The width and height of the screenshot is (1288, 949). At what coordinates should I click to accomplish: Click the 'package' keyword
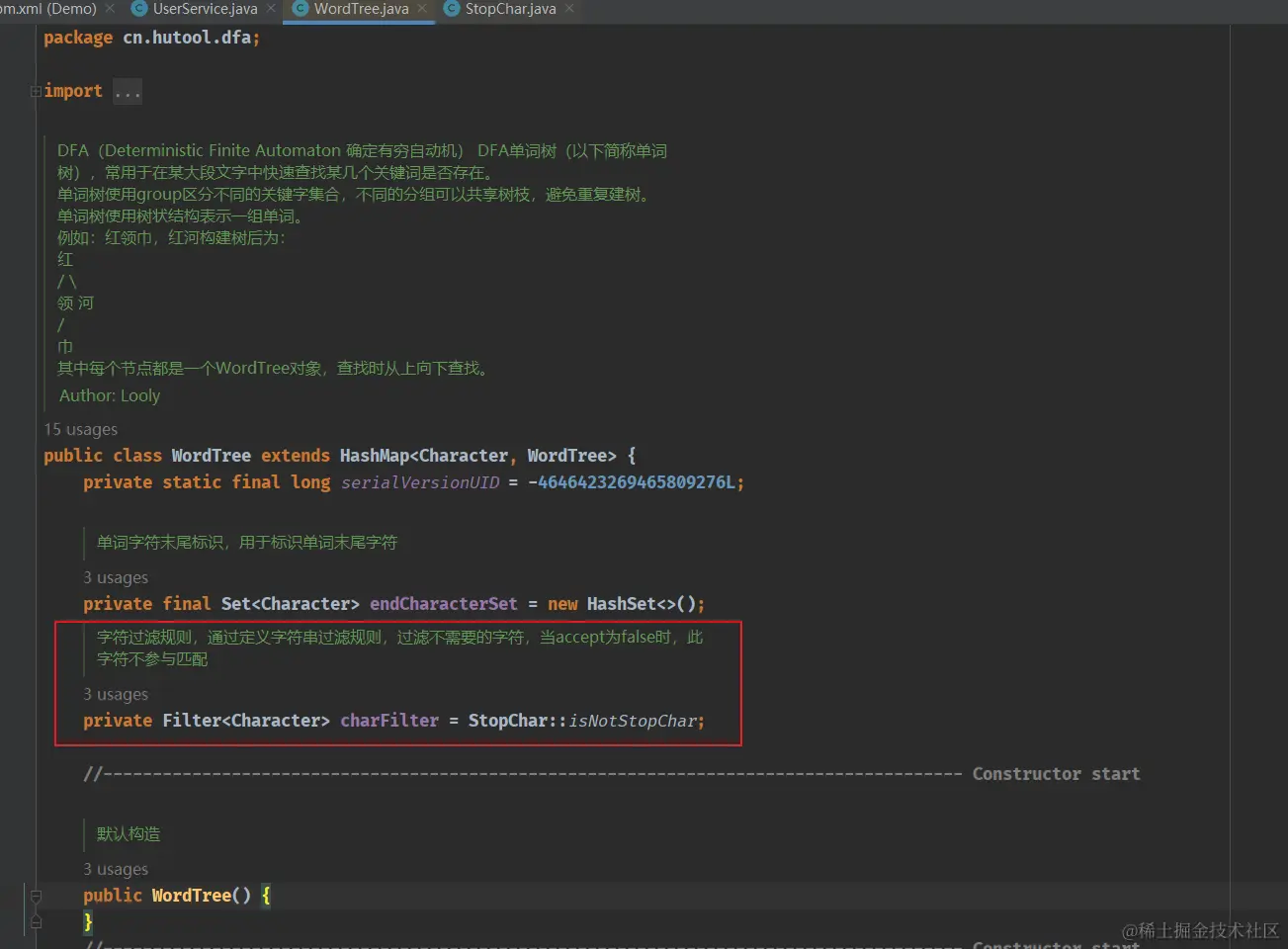(x=78, y=38)
